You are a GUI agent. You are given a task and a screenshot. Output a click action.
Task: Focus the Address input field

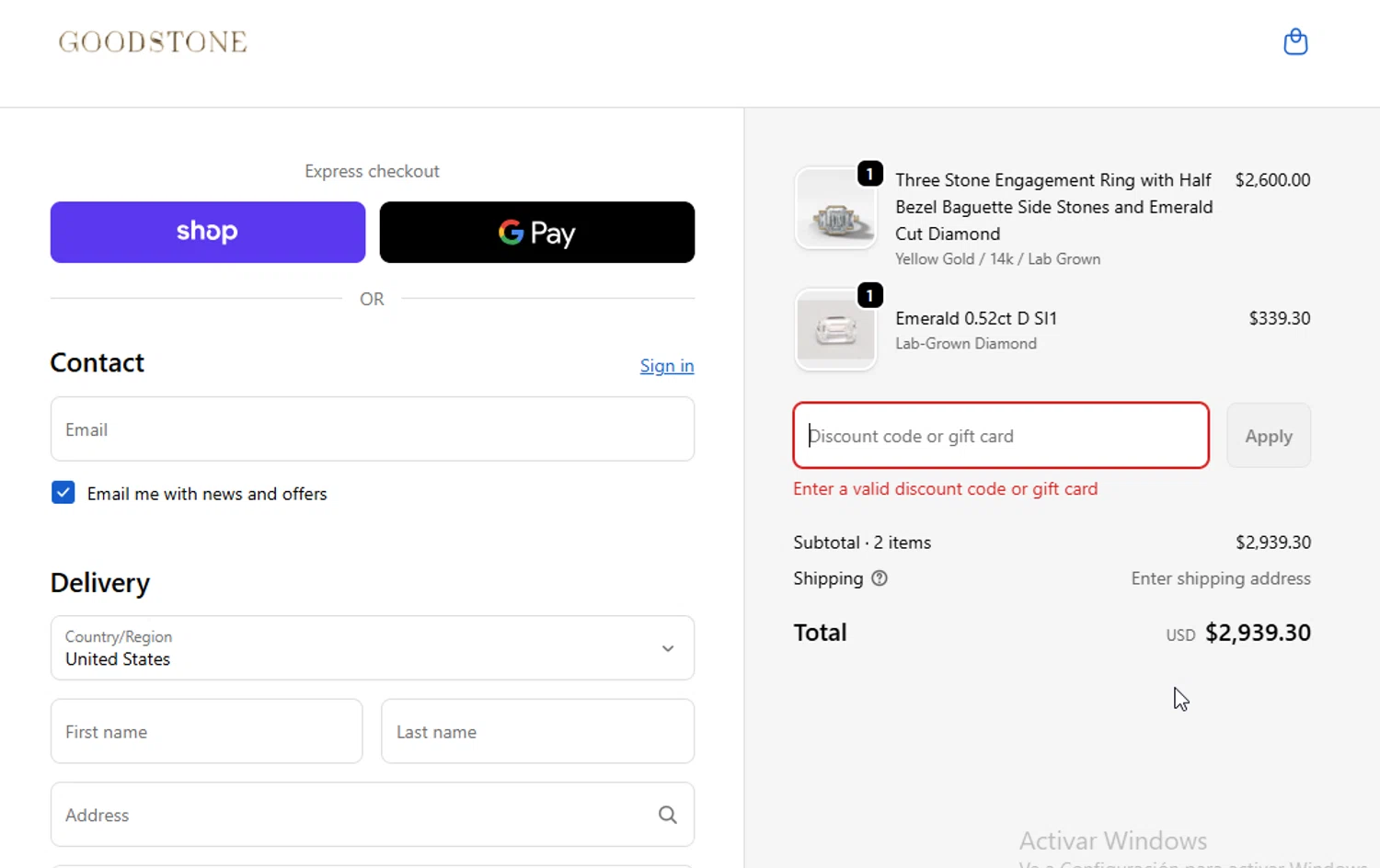373,815
